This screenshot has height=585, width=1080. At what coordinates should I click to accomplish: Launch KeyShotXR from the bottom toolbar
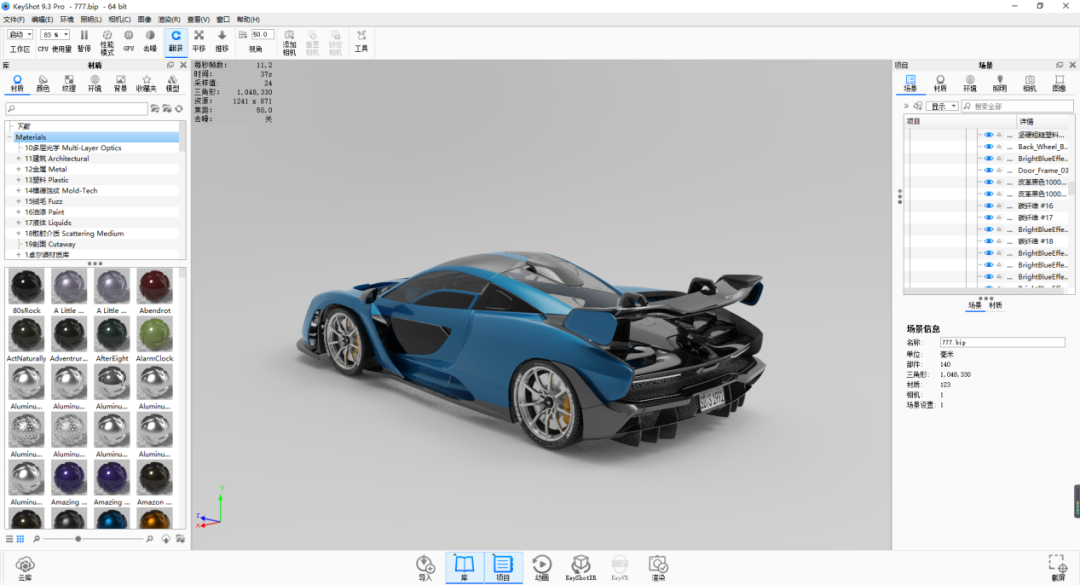point(581,568)
